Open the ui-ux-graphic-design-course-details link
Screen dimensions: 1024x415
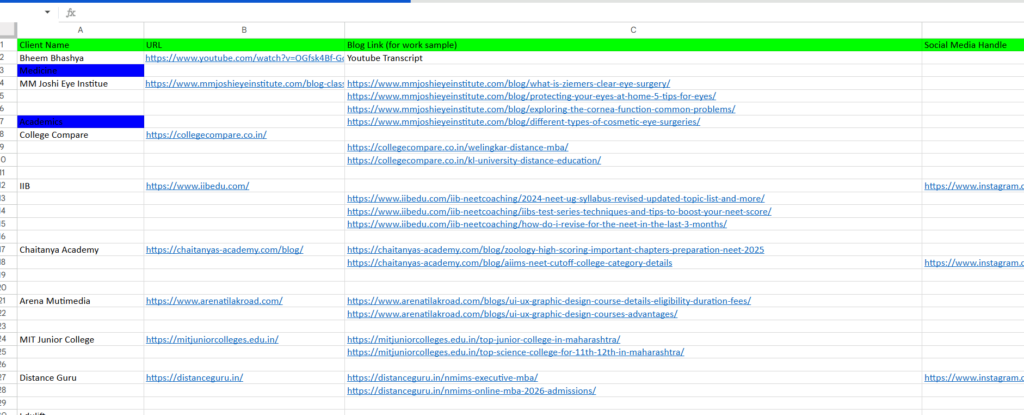549,301
